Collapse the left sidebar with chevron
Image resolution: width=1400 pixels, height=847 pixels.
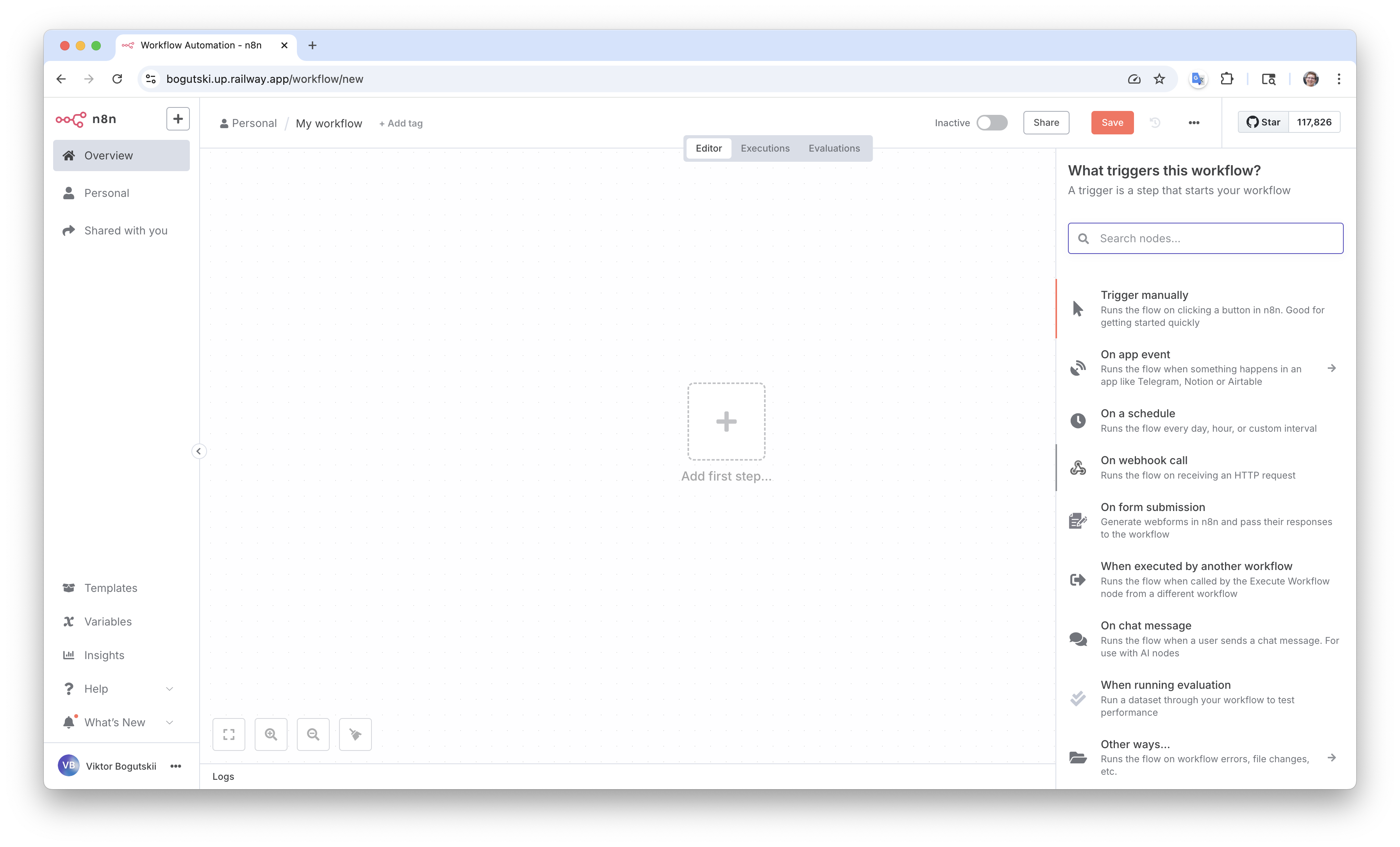click(199, 451)
